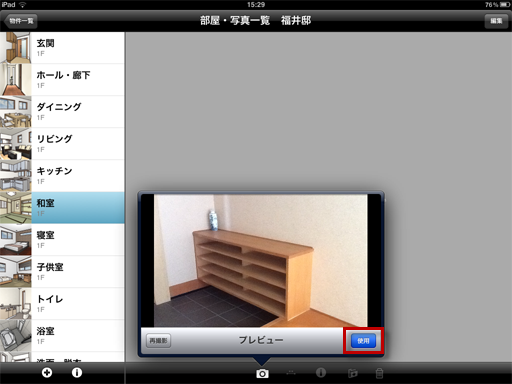Open the room info icon beside plus
Viewport: 512px width, 384px height.
(x=77, y=372)
